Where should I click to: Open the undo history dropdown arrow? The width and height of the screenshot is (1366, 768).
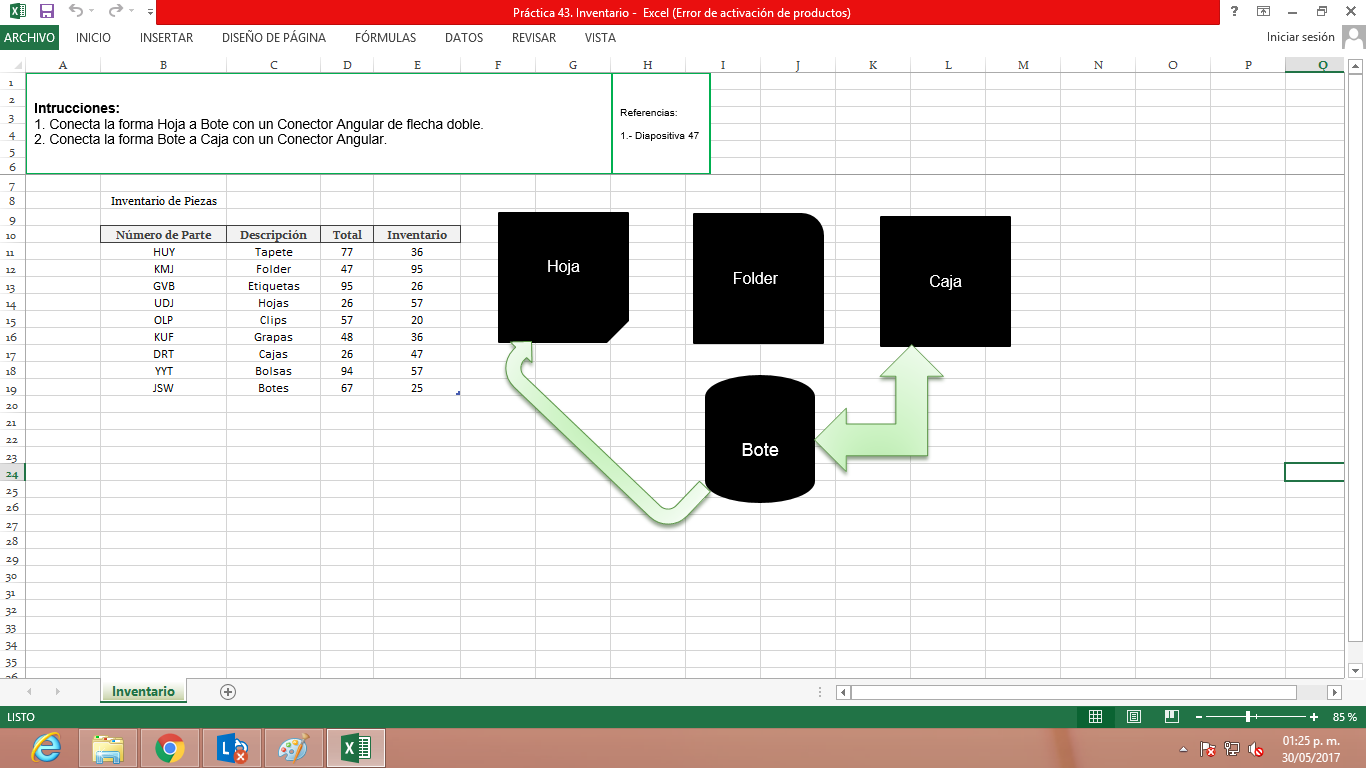coord(92,13)
